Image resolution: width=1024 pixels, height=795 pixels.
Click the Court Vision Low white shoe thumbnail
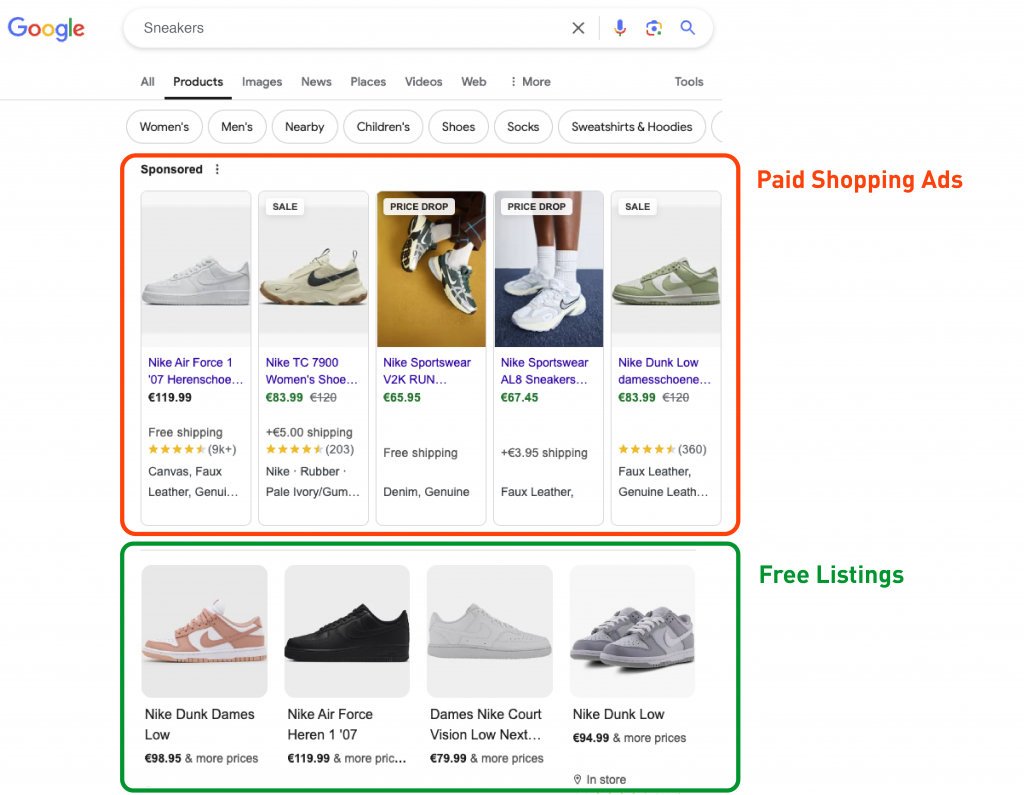pos(490,631)
